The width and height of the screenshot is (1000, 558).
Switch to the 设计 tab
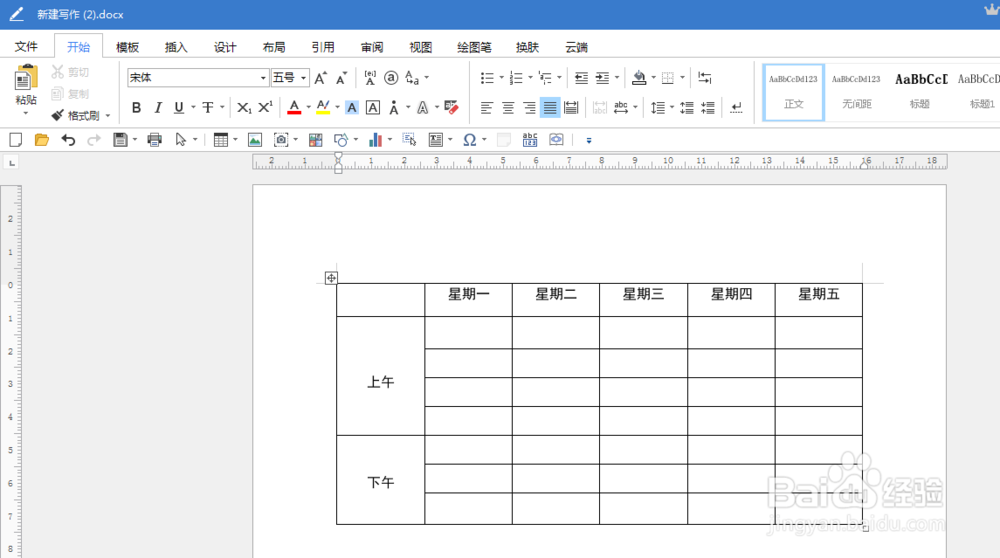coord(225,47)
